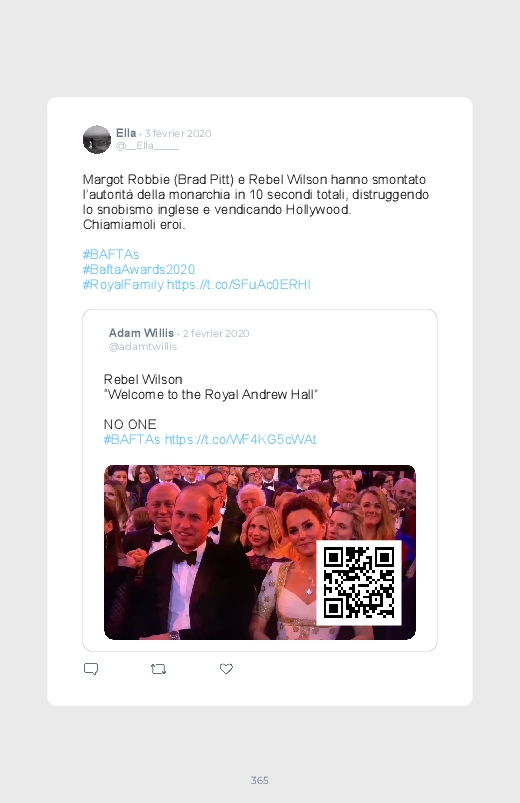Click the @adamtwillis handle
Image resolution: width=520 pixels, height=803 pixels.
point(143,347)
